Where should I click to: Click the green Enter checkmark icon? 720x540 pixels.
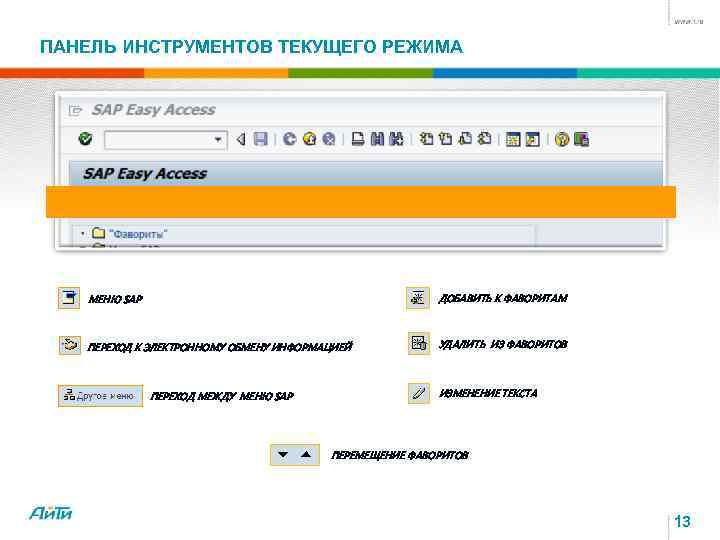tap(85, 139)
